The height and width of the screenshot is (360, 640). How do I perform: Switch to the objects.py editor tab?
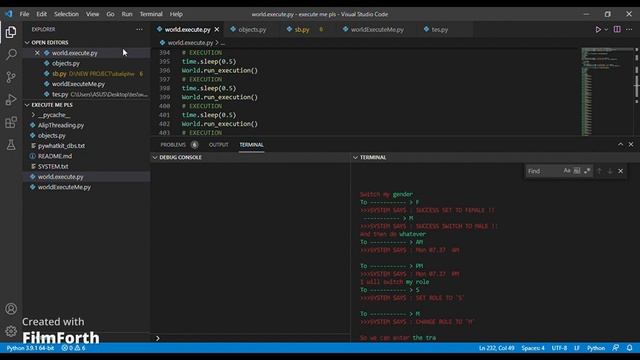point(252,29)
